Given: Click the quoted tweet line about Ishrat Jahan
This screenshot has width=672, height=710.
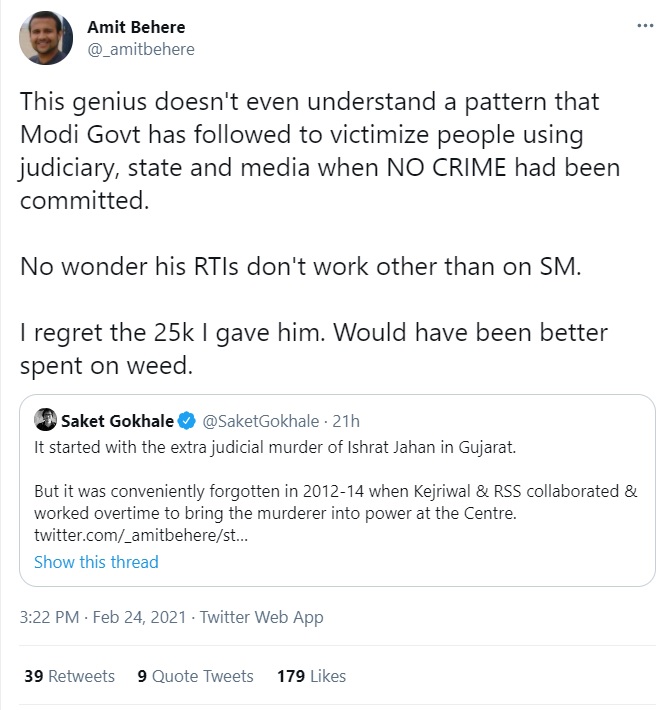Looking at the screenshot, I should (275, 446).
